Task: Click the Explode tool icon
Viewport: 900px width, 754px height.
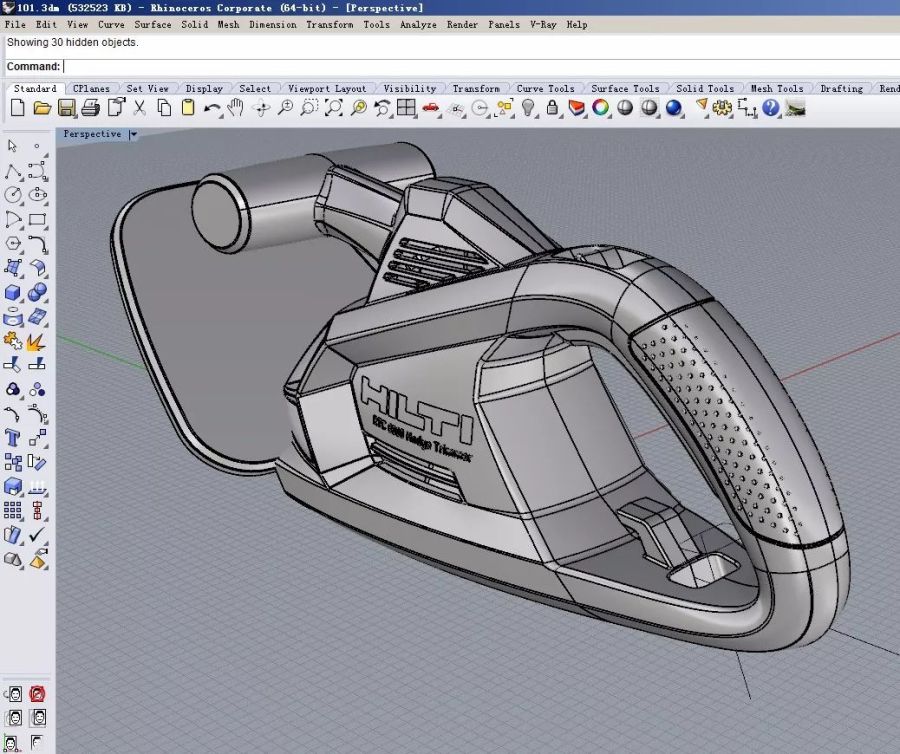Action: tap(37, 342)
